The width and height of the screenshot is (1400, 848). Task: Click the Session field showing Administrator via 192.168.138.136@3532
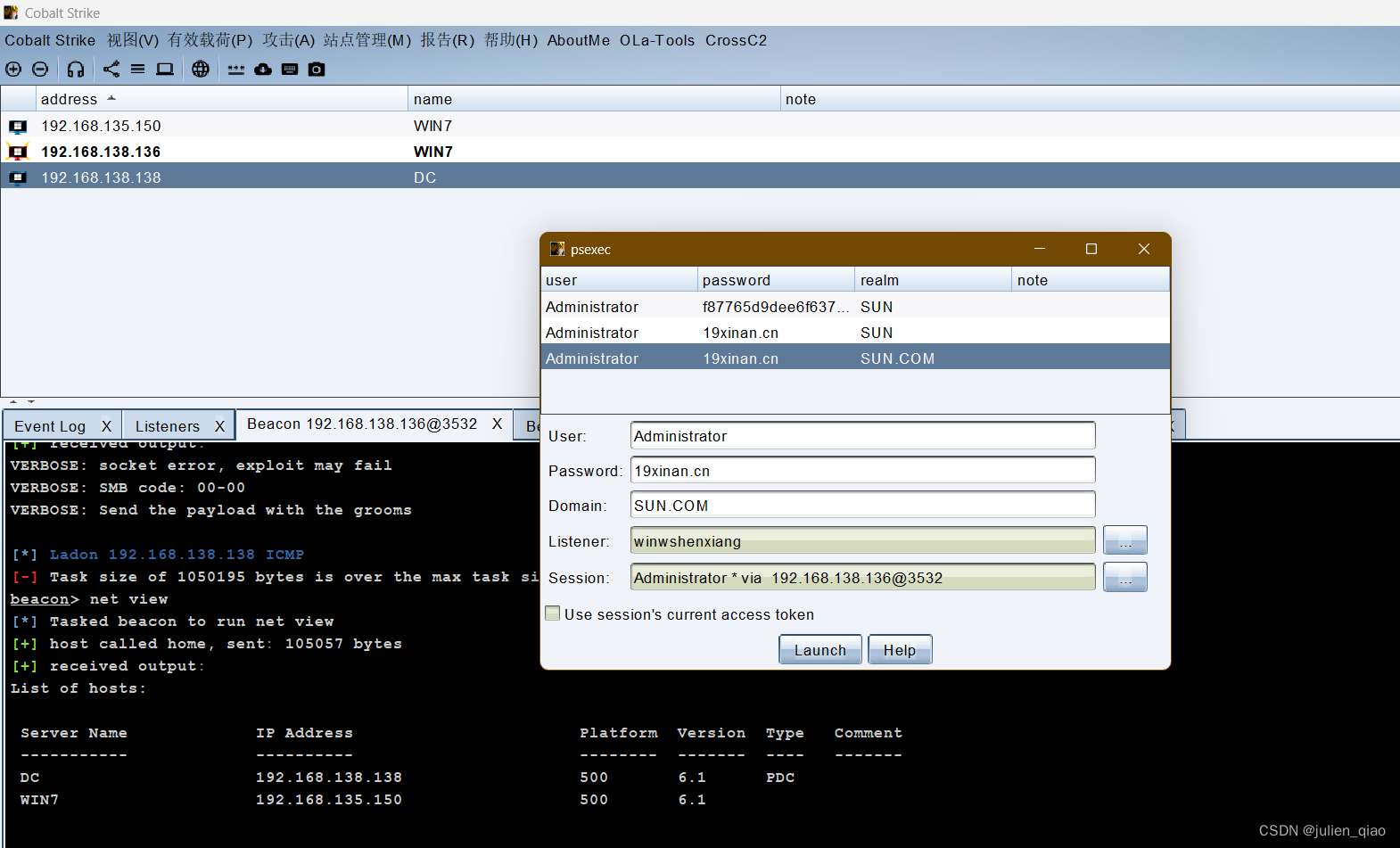862,577
